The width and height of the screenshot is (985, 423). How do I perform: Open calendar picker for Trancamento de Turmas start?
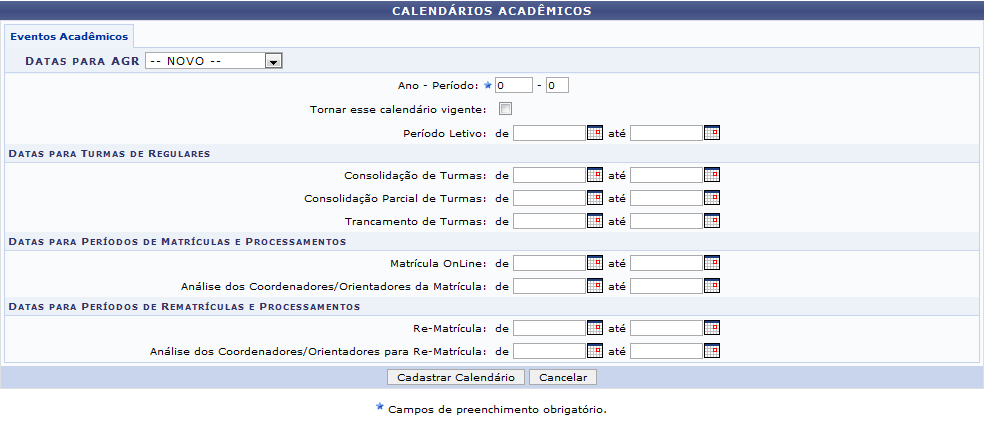[595, 221]
